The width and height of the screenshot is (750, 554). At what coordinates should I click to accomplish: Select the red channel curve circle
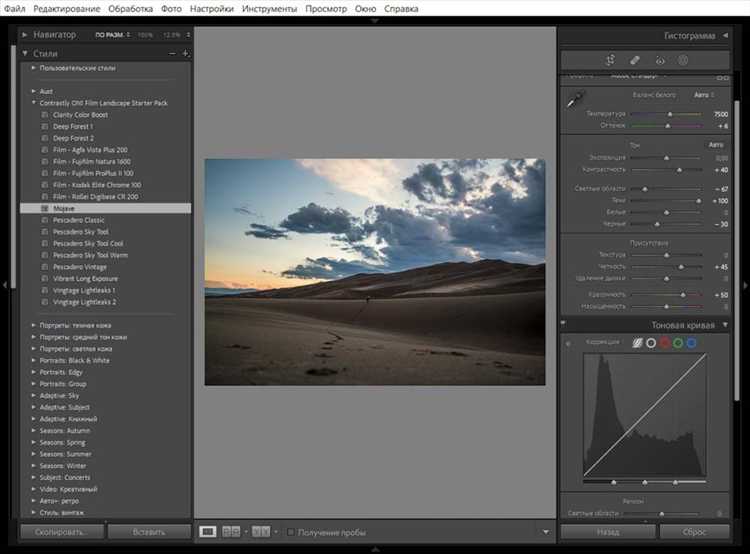664,343
